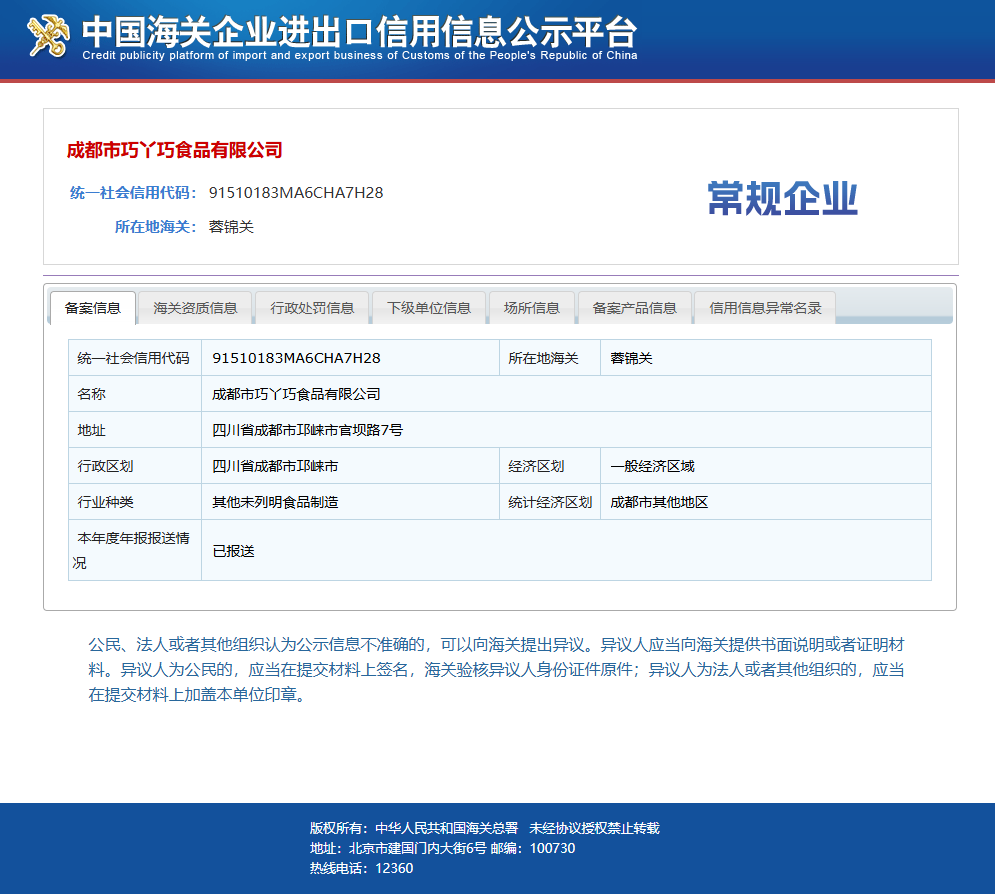The width and height of the screenshot is (995, 894).
Task: View the 备案产品信息 tab
Action: pos(635,308)
